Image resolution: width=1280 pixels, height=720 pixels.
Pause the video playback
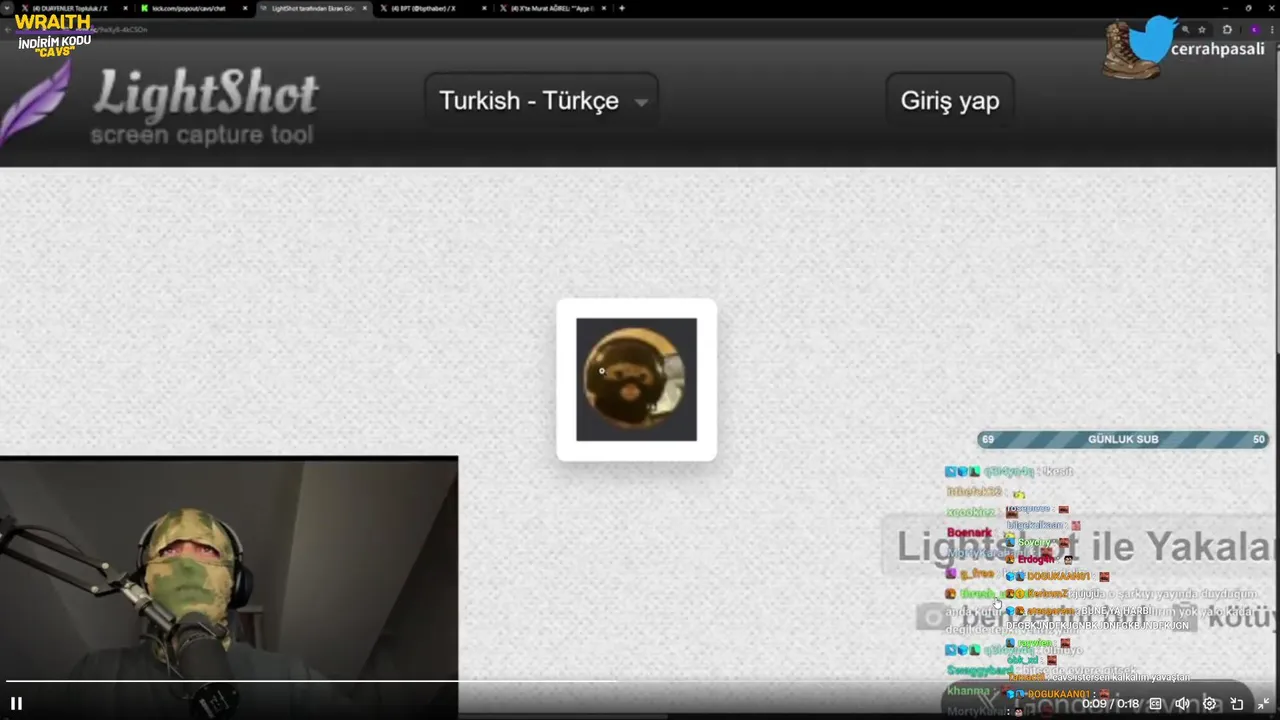[x=16, y=703]
